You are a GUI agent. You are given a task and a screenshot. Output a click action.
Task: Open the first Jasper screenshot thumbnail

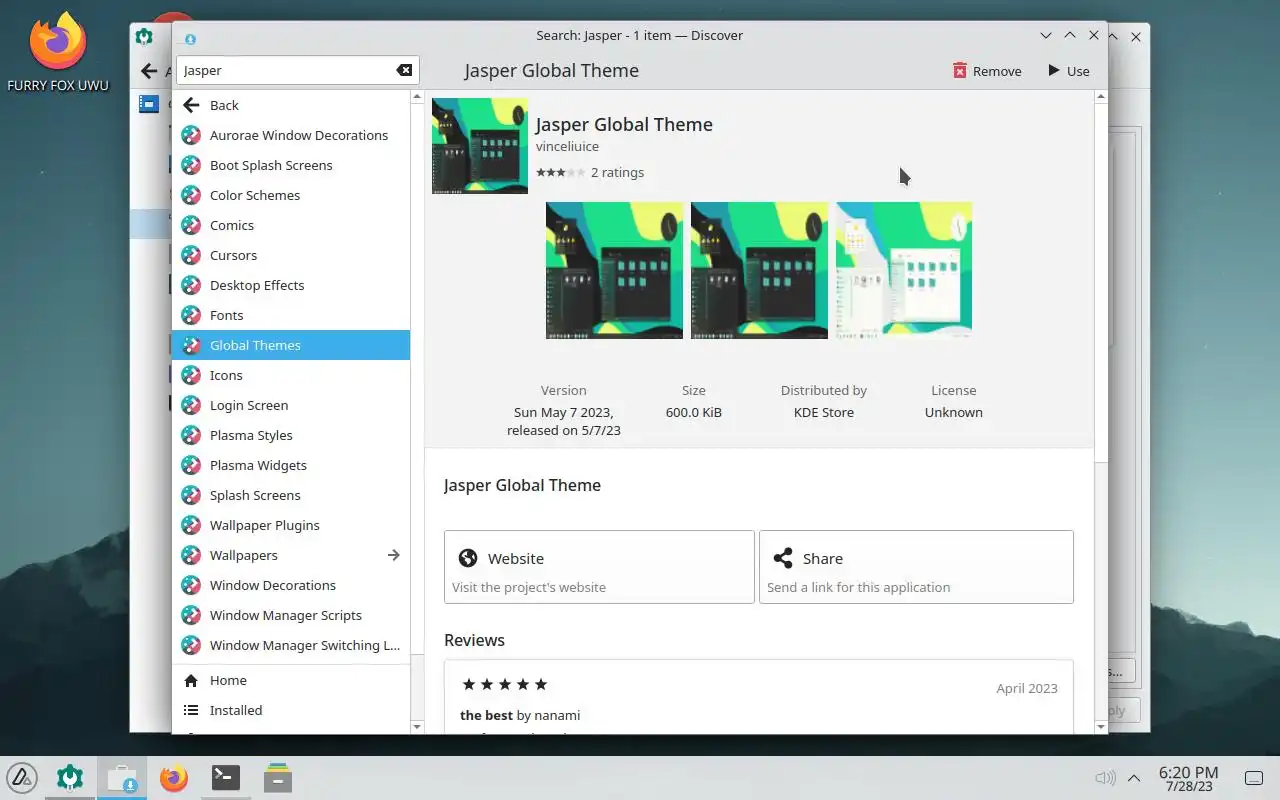614,270
